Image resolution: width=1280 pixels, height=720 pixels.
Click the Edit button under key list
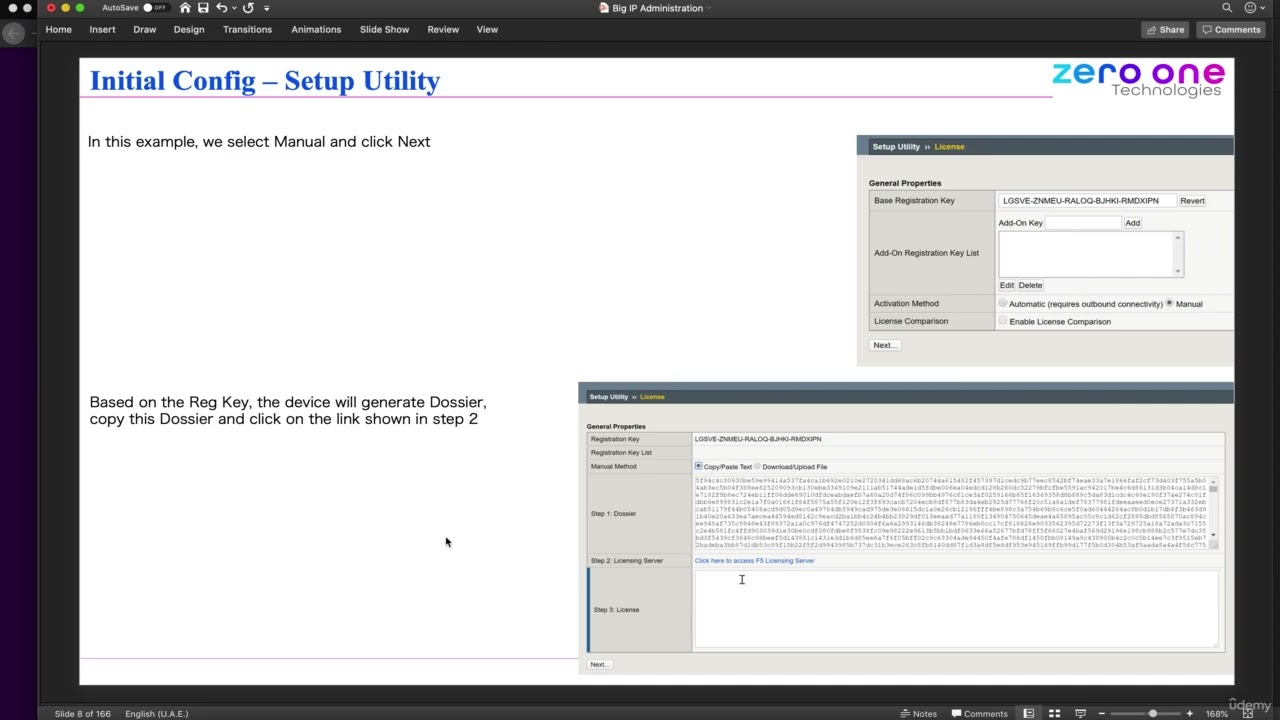tap(1007, 286)
